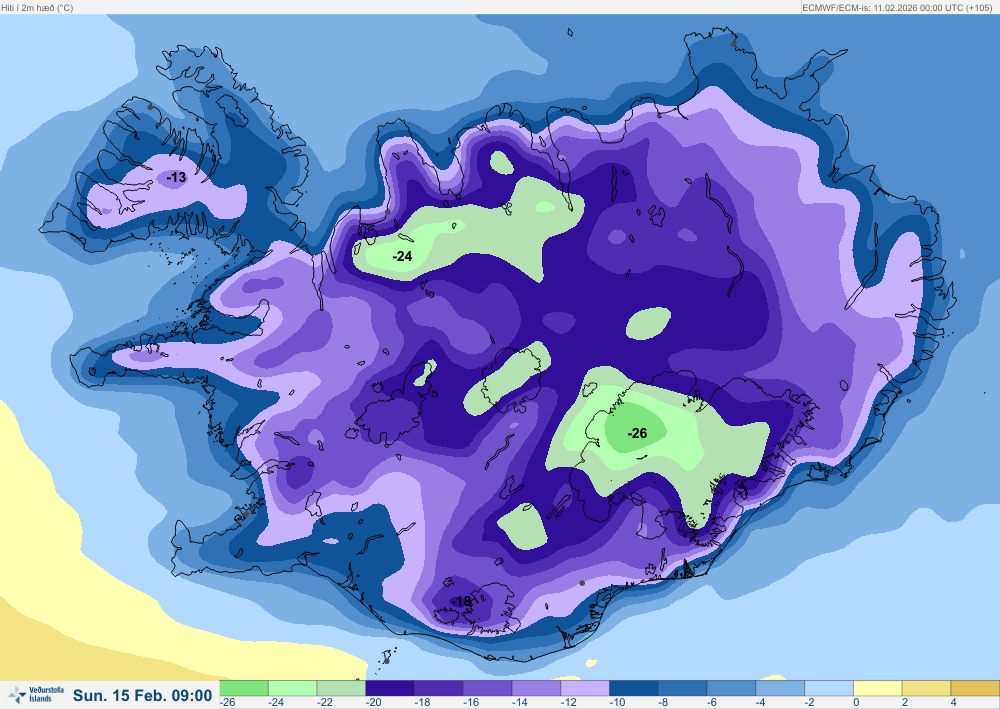
Task: Click the -24 temperature label on the map
Action: point(402,256)
